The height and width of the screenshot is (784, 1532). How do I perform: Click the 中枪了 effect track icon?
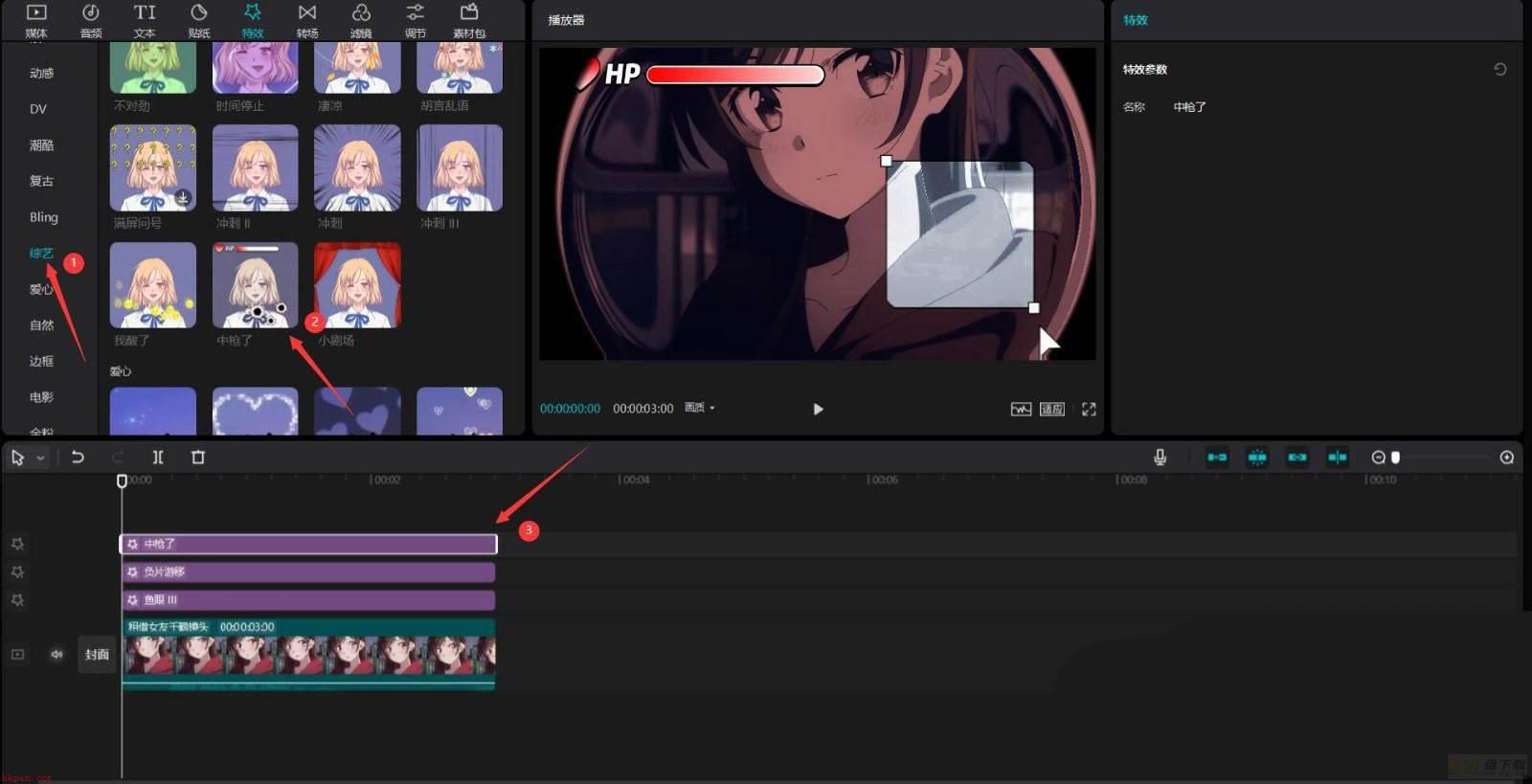click(17, 544)
